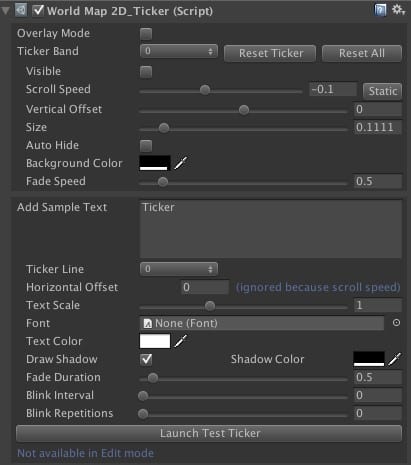Enable the Auto Hide checkbox
The height and width of the screenshot is (465, 411).
146,146
